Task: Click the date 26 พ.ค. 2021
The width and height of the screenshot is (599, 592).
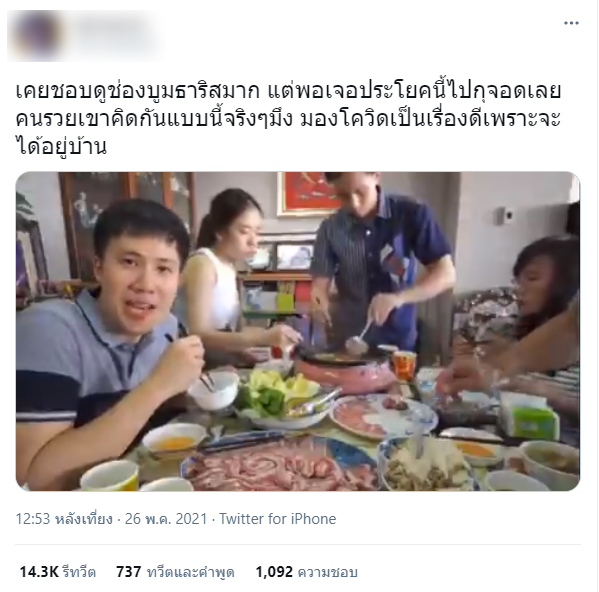Action: pyautogui.click(x=166, y=519)
